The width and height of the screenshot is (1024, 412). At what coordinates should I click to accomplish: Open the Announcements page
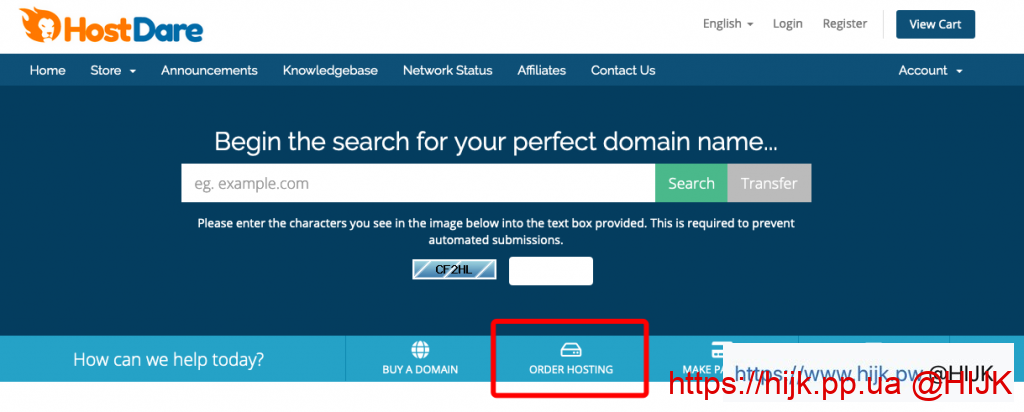[209, 70]
